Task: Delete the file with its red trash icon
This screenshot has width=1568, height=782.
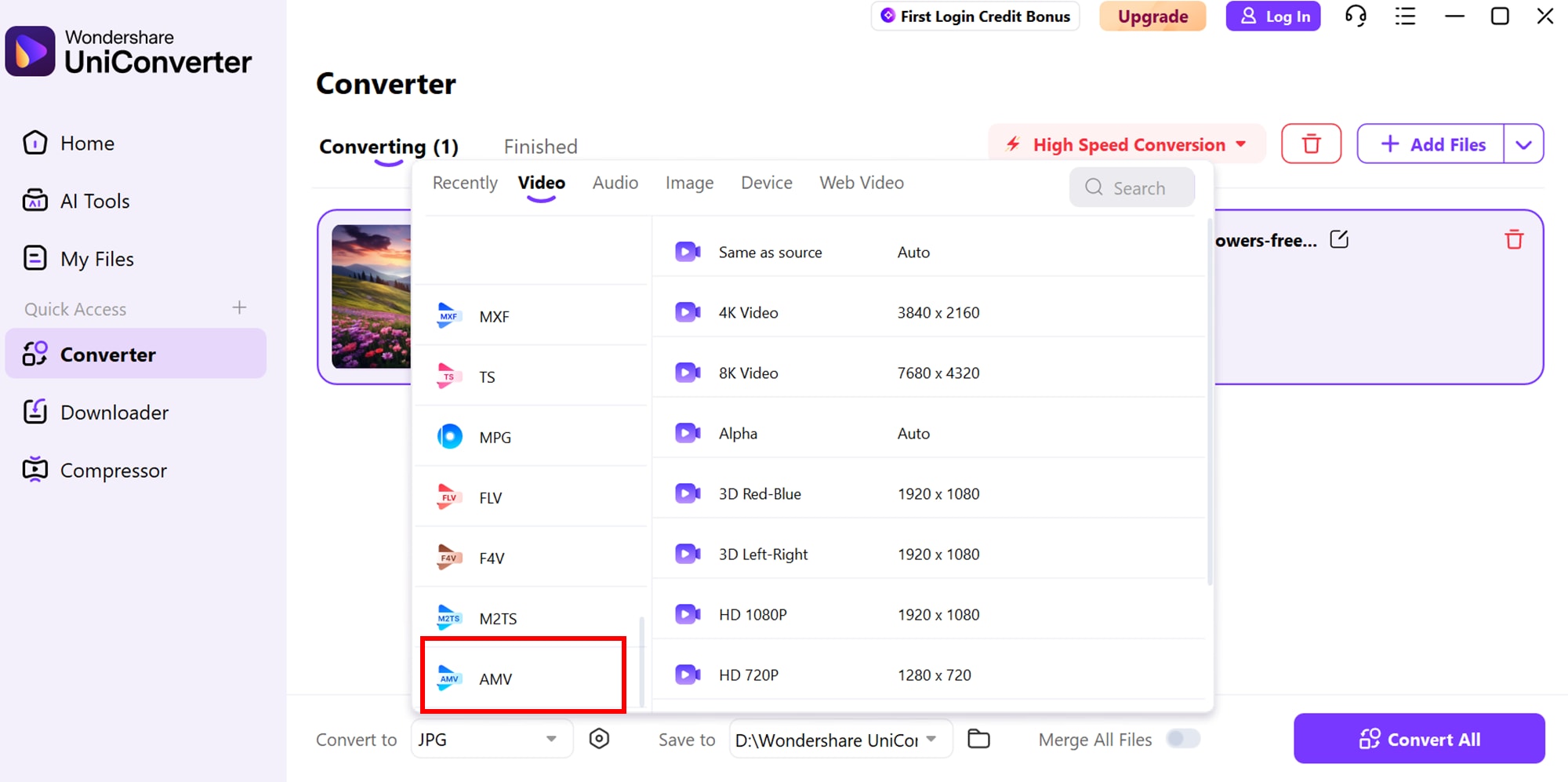Action: pos(1514,239)
